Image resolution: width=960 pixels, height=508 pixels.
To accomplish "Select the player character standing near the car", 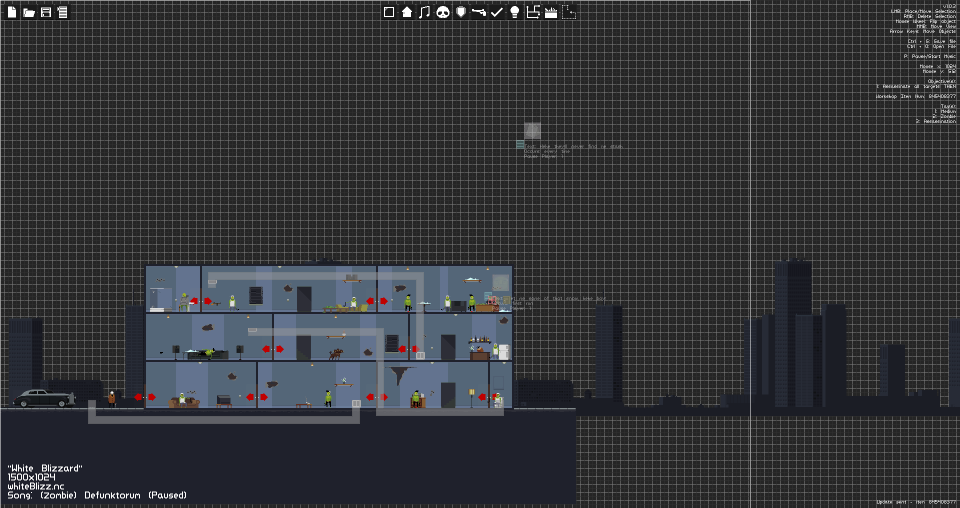I will pyautogui.click(x=111, y=398).
